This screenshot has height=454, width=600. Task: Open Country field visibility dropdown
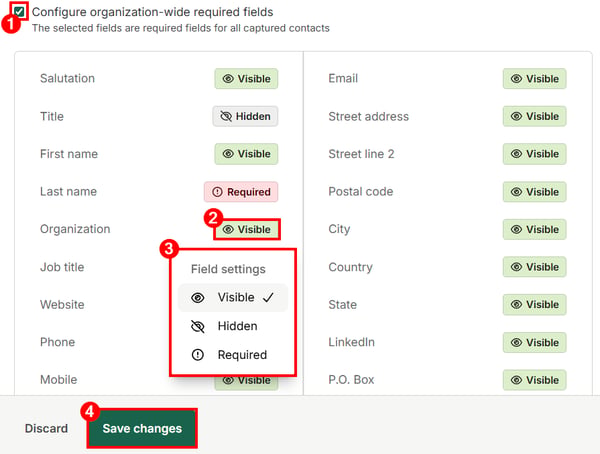[x=535, y=267]
